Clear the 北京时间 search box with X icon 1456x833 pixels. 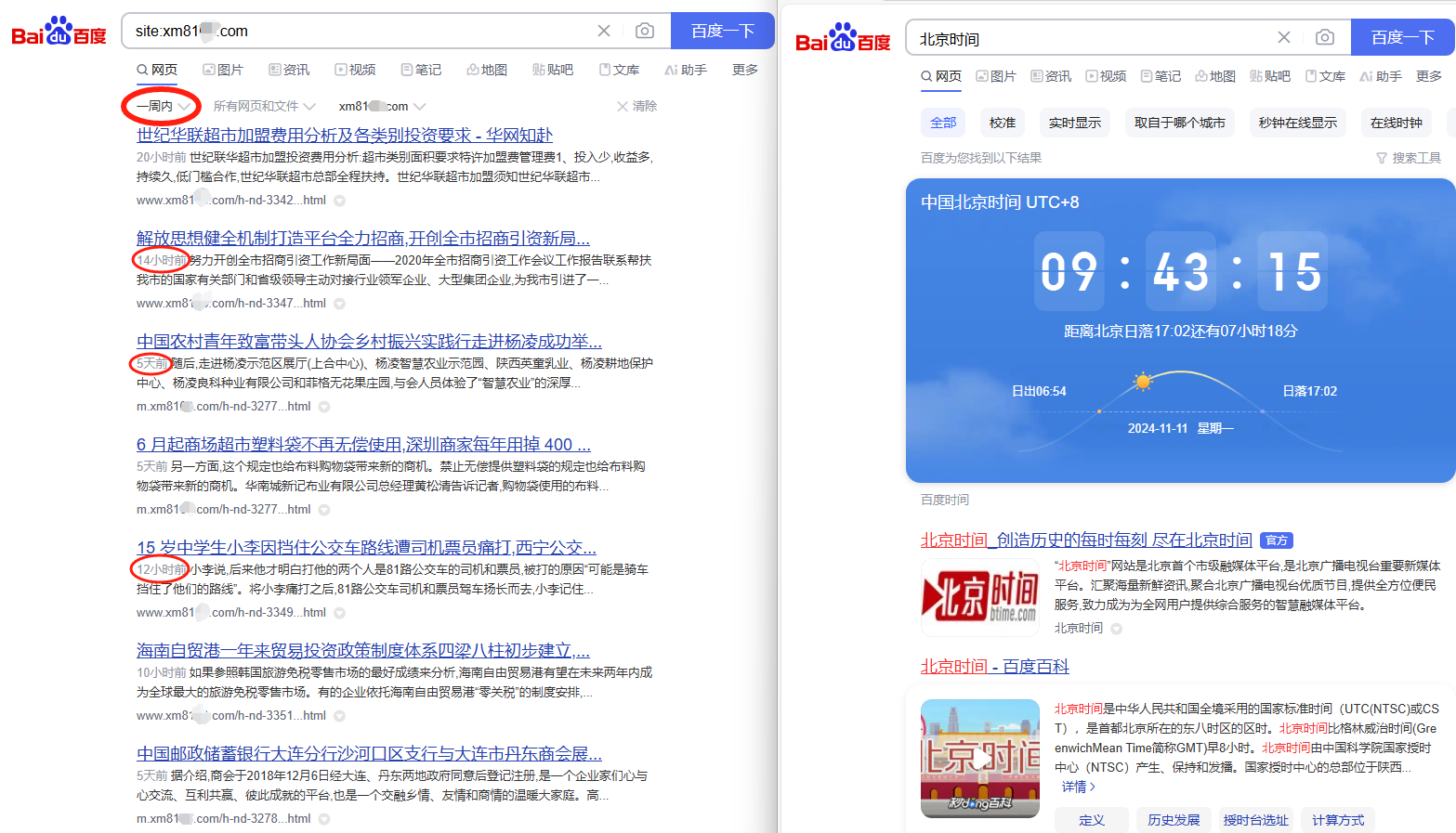[x=1284, y=37]
